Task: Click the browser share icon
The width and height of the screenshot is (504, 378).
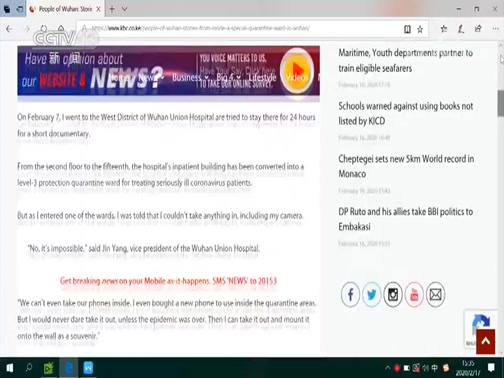Action: [478, 29]
